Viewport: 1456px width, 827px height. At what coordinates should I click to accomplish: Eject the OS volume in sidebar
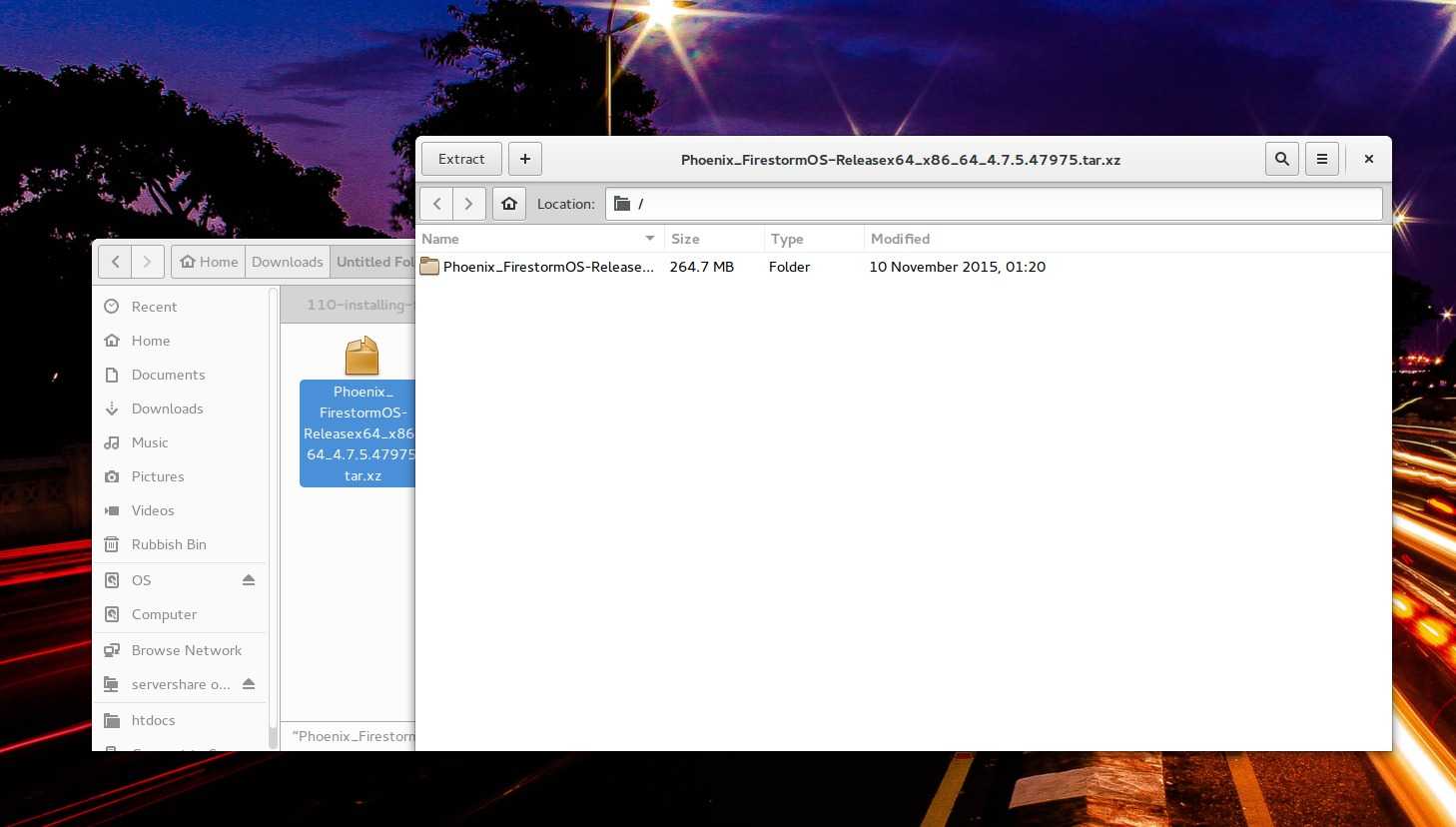[249, 580]
